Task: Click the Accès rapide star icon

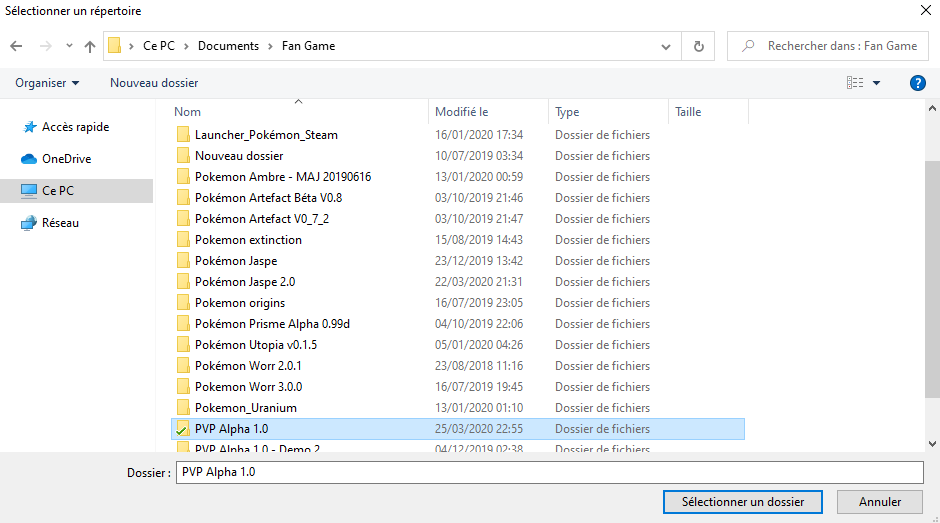Action: click(29, 127)
